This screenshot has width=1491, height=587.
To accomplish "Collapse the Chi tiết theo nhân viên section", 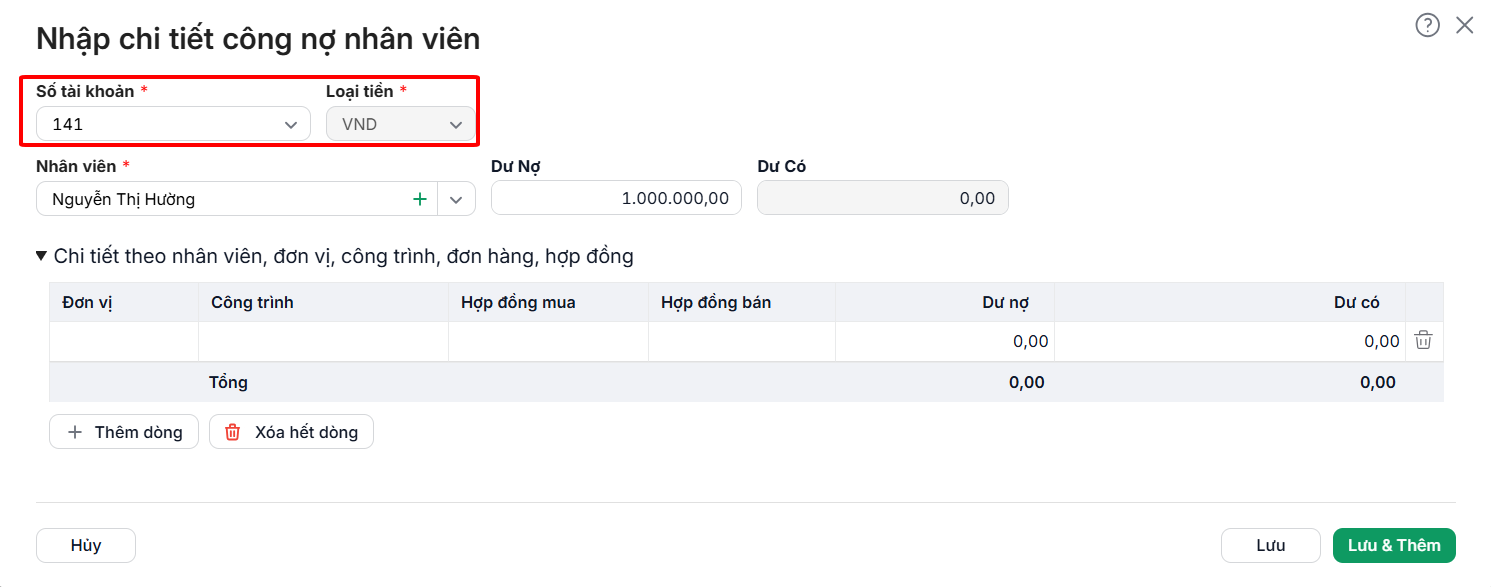I will tap(41, 256).
